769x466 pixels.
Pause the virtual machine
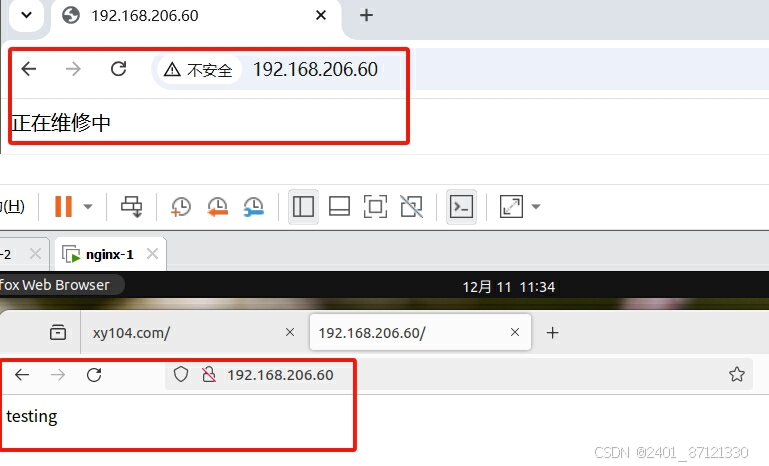point(63,207)
